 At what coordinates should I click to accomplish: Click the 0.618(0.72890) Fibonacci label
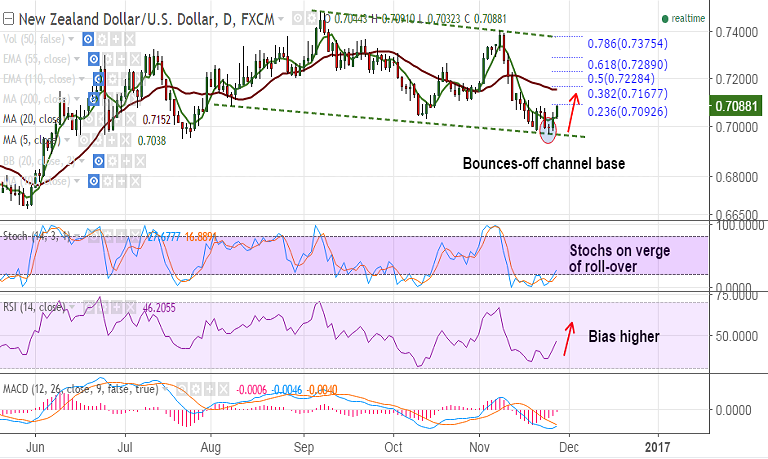(627, 65)
